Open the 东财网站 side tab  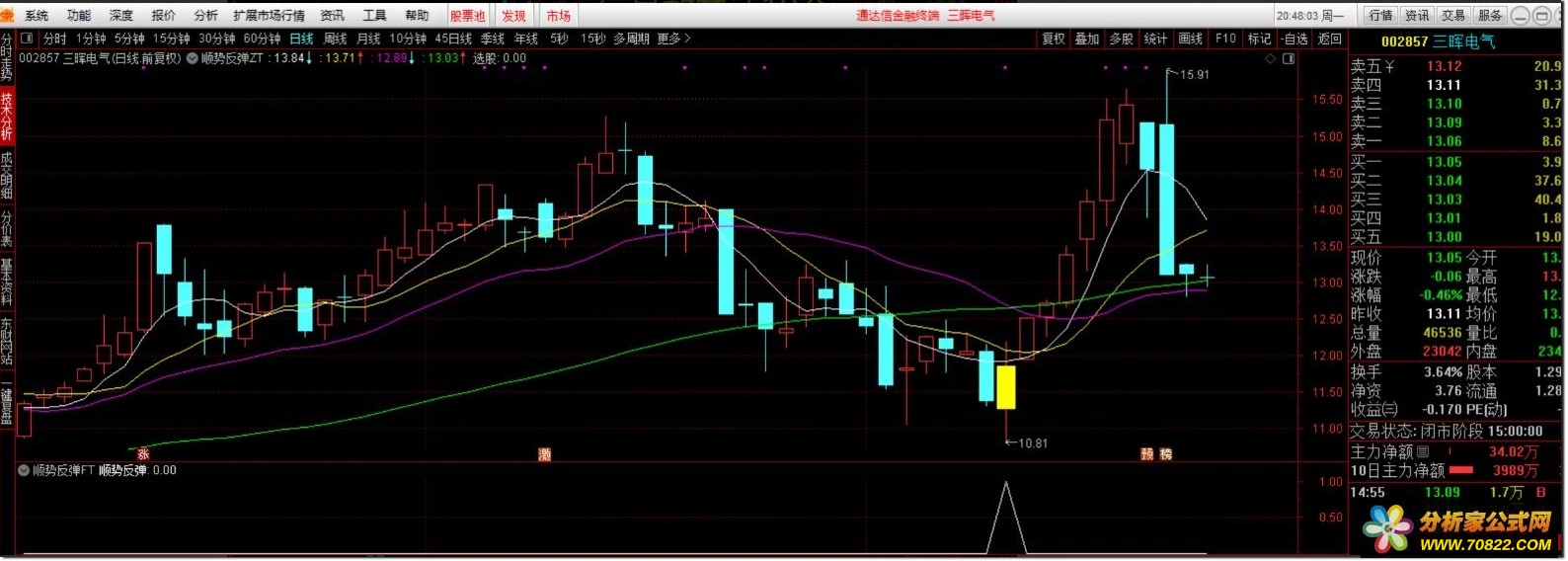pos(7,341)
